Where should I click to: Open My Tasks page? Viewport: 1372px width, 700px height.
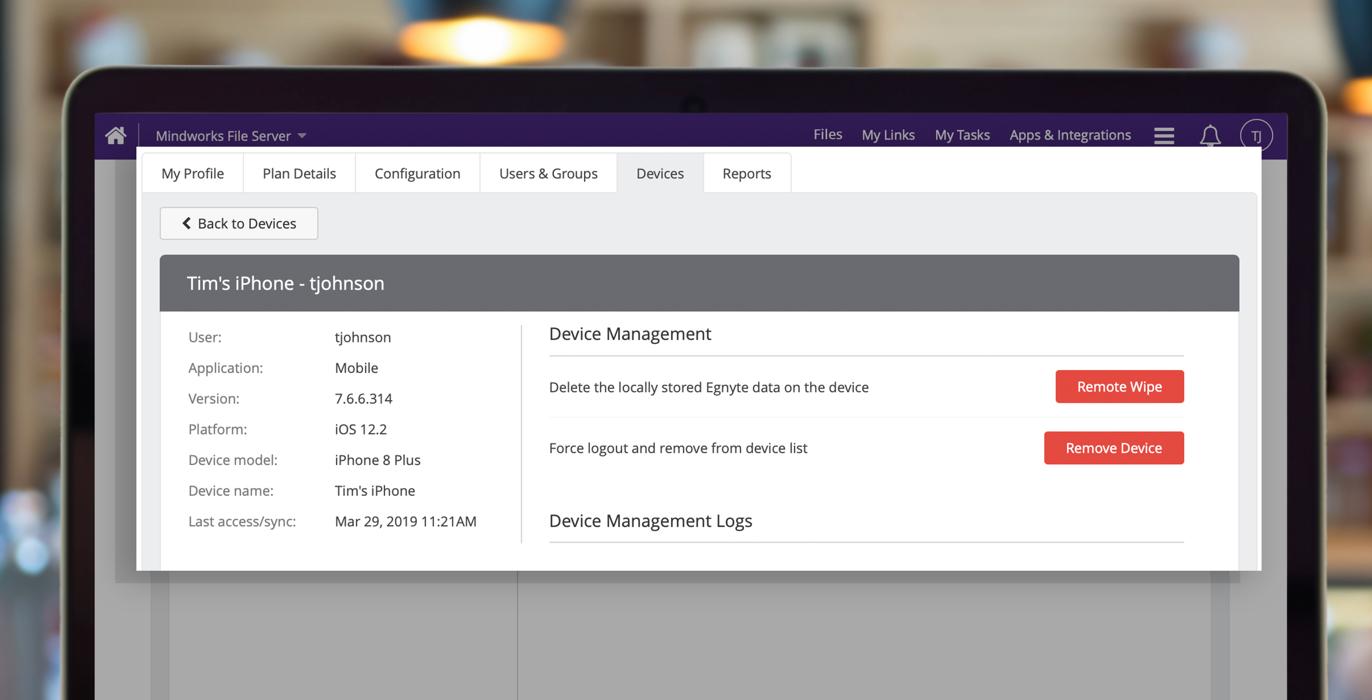(x=962, y=135)
